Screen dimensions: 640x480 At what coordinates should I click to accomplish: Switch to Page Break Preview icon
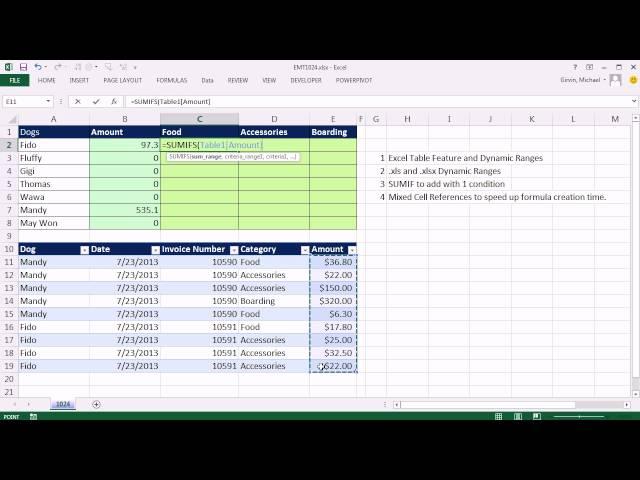(537, 416)
